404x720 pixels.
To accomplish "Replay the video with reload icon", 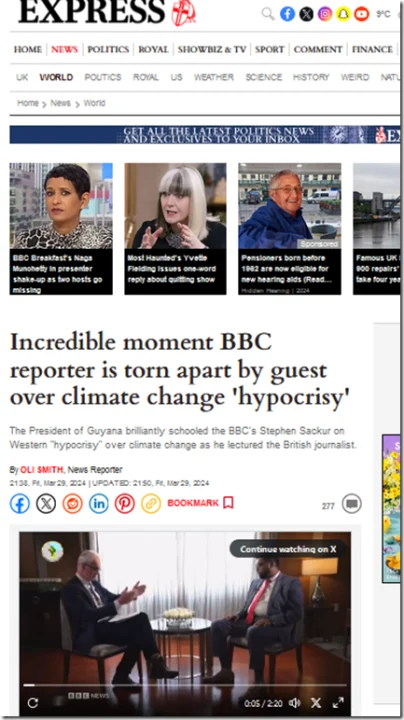I will click(33, 703).
